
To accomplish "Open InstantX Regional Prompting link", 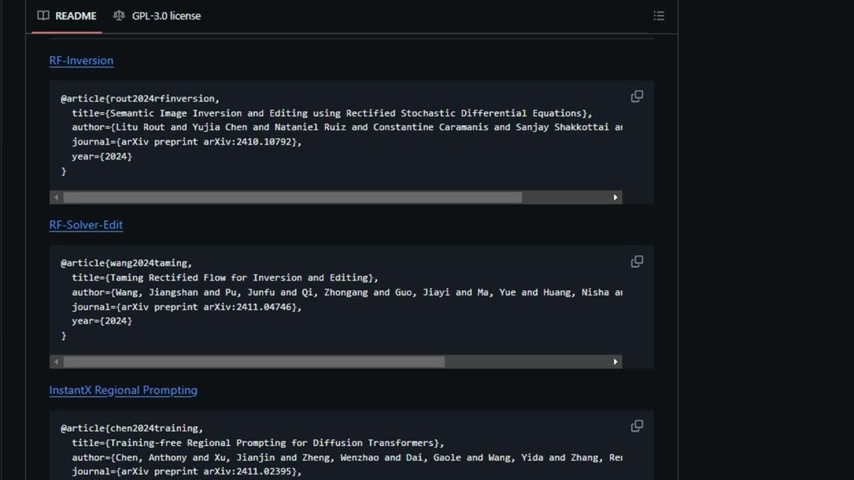I will [x=123, y=390].
